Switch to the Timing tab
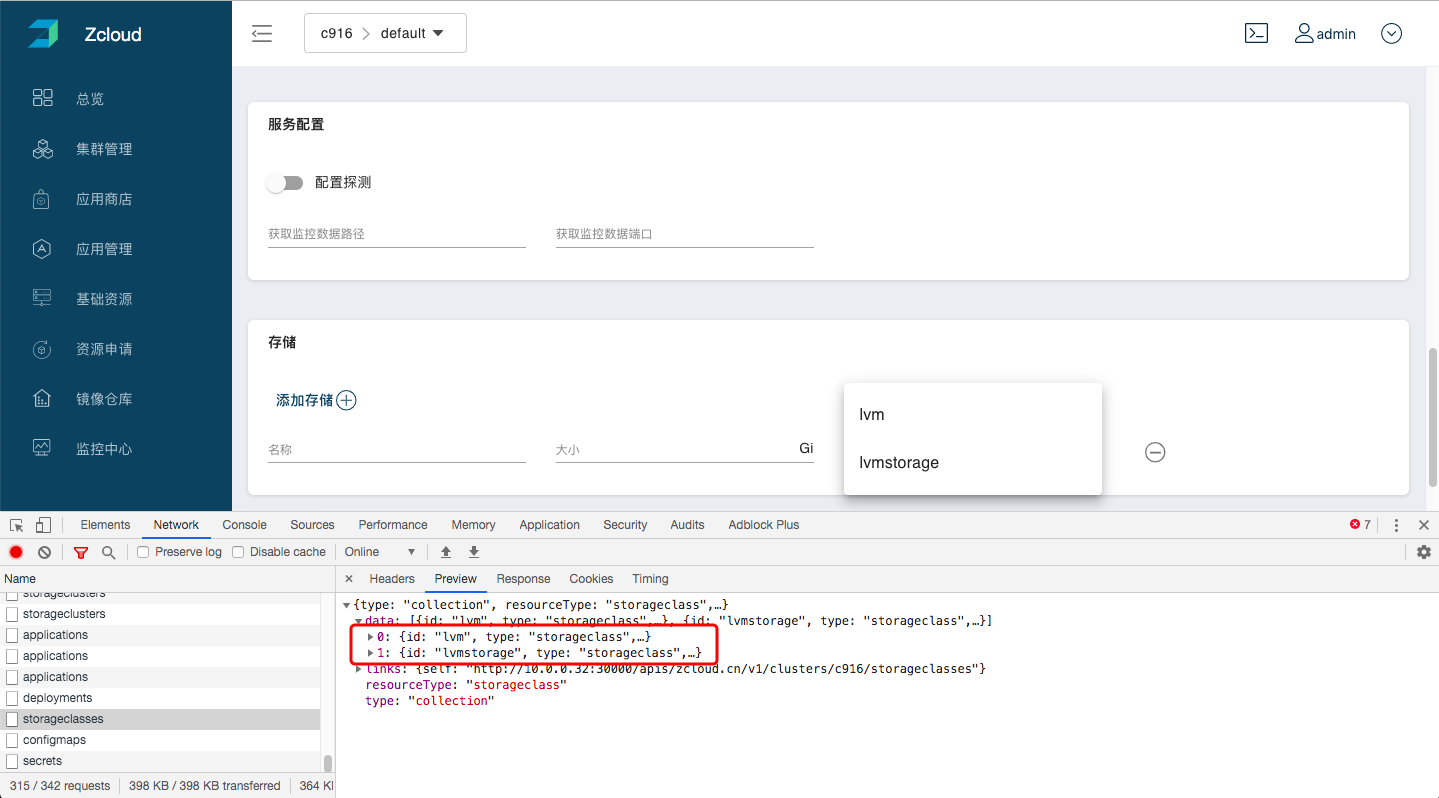The image size is (1439, 798). (650, 579)
